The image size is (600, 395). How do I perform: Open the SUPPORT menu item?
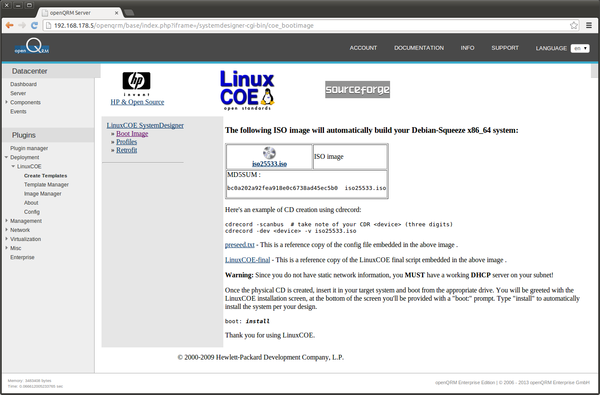coord(505,48)
